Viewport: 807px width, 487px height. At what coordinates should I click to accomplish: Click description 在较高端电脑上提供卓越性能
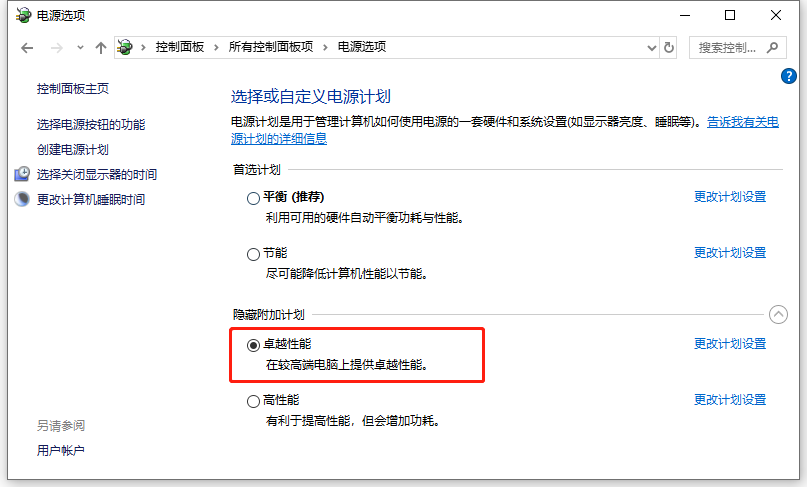[347, 365]
